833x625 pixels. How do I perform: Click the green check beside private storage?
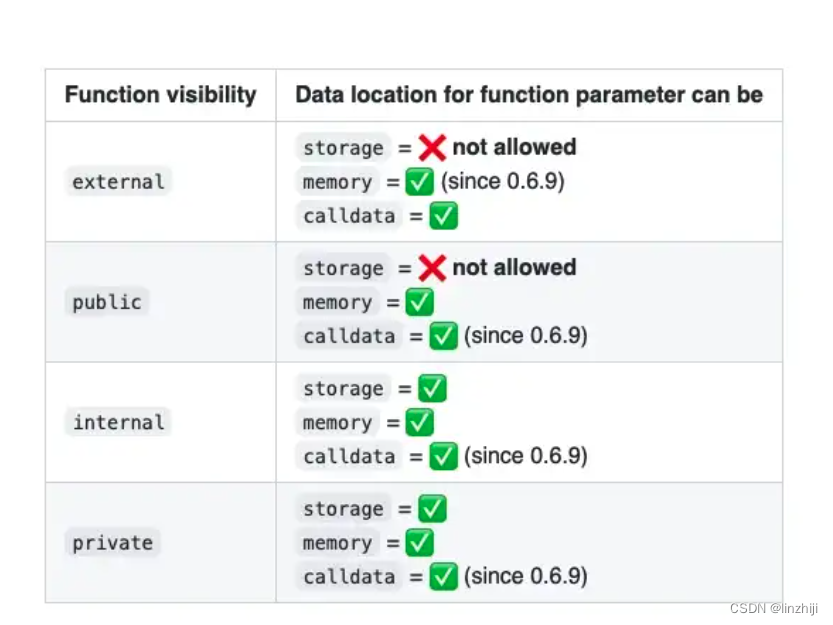432,509
